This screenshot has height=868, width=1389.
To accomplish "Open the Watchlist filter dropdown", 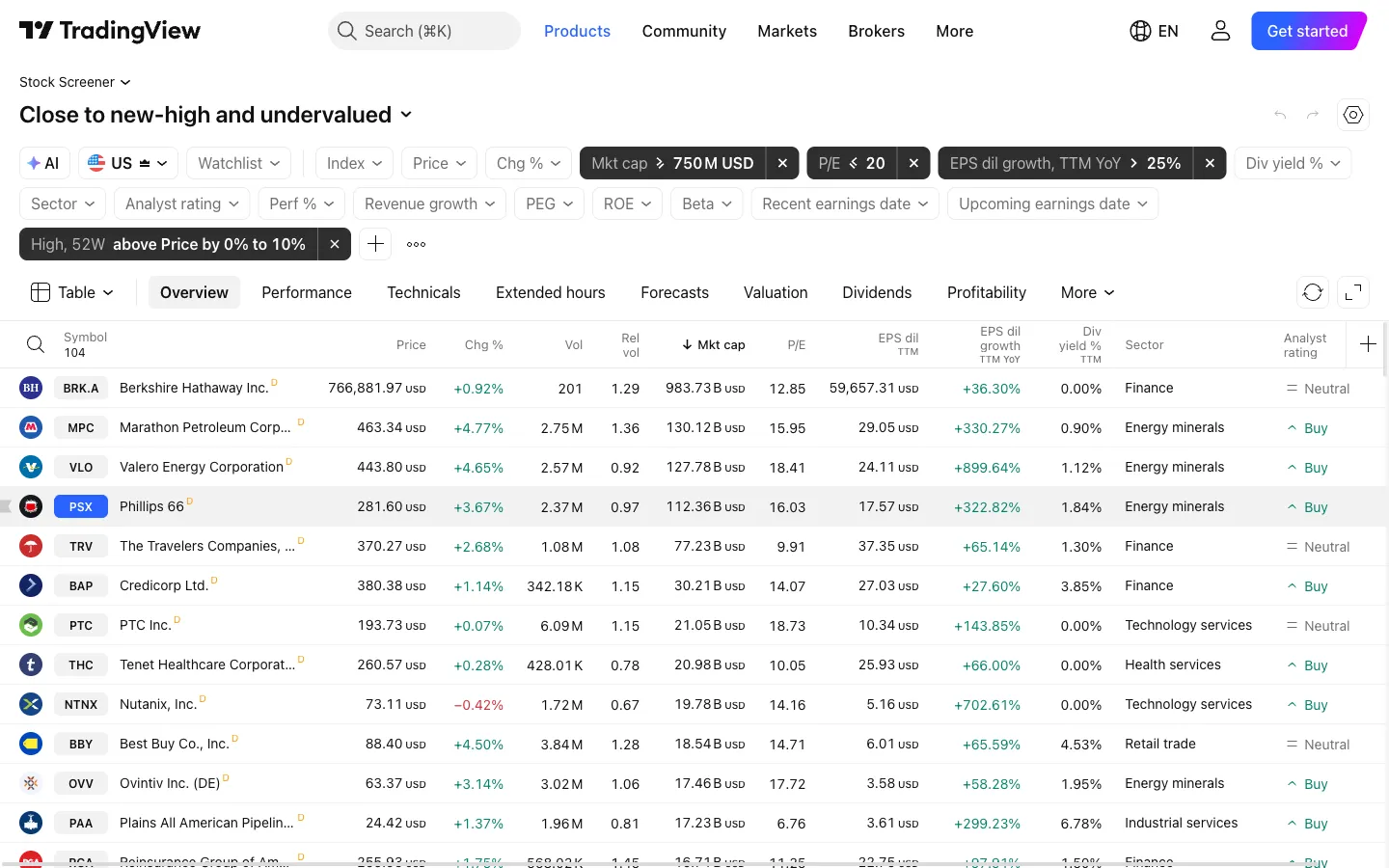I will coord(238,163).
